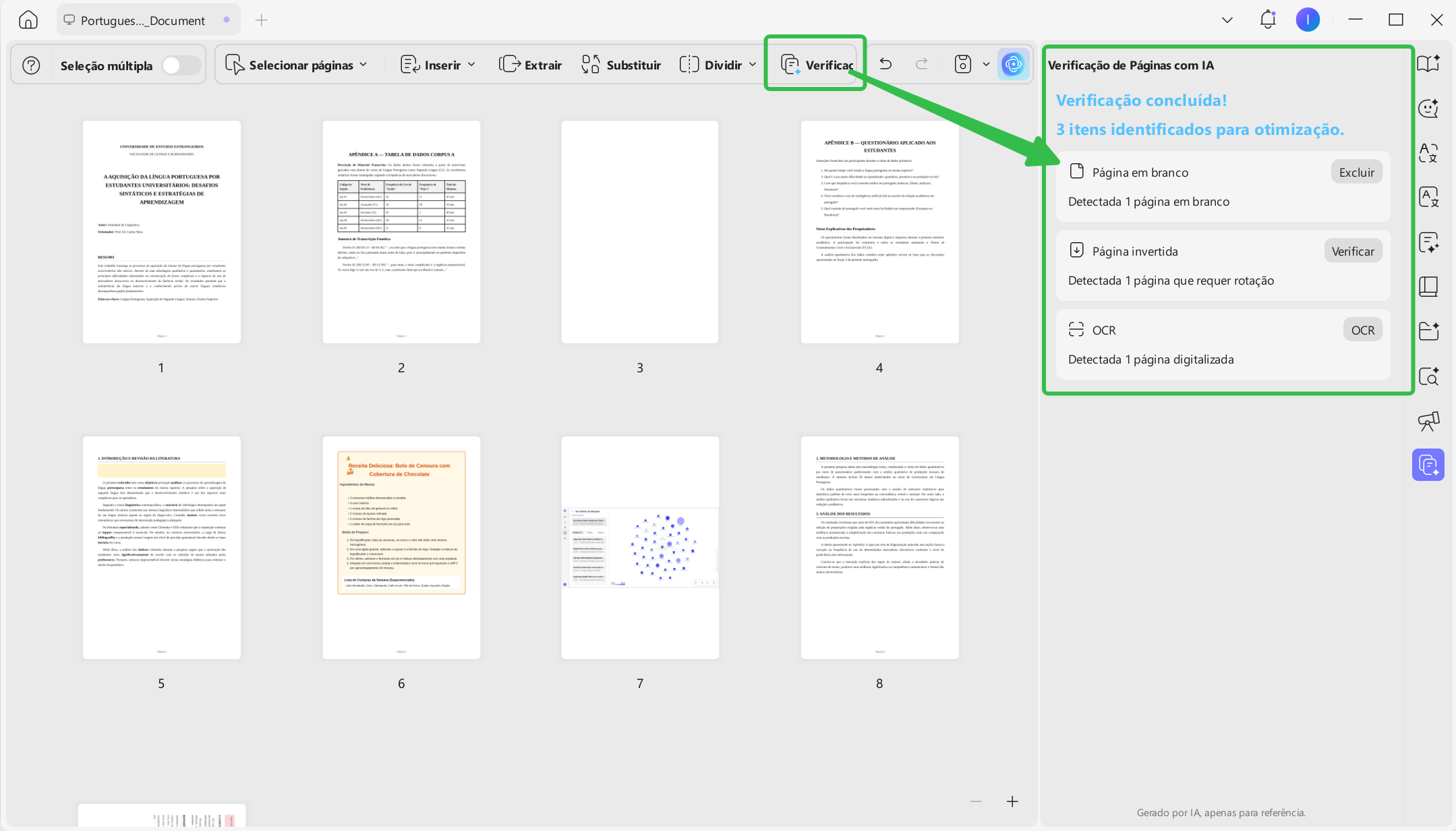Click 'Detectada 1 página que requer rotação' text
The image size is (1456, 831).
click(1171, 281)
